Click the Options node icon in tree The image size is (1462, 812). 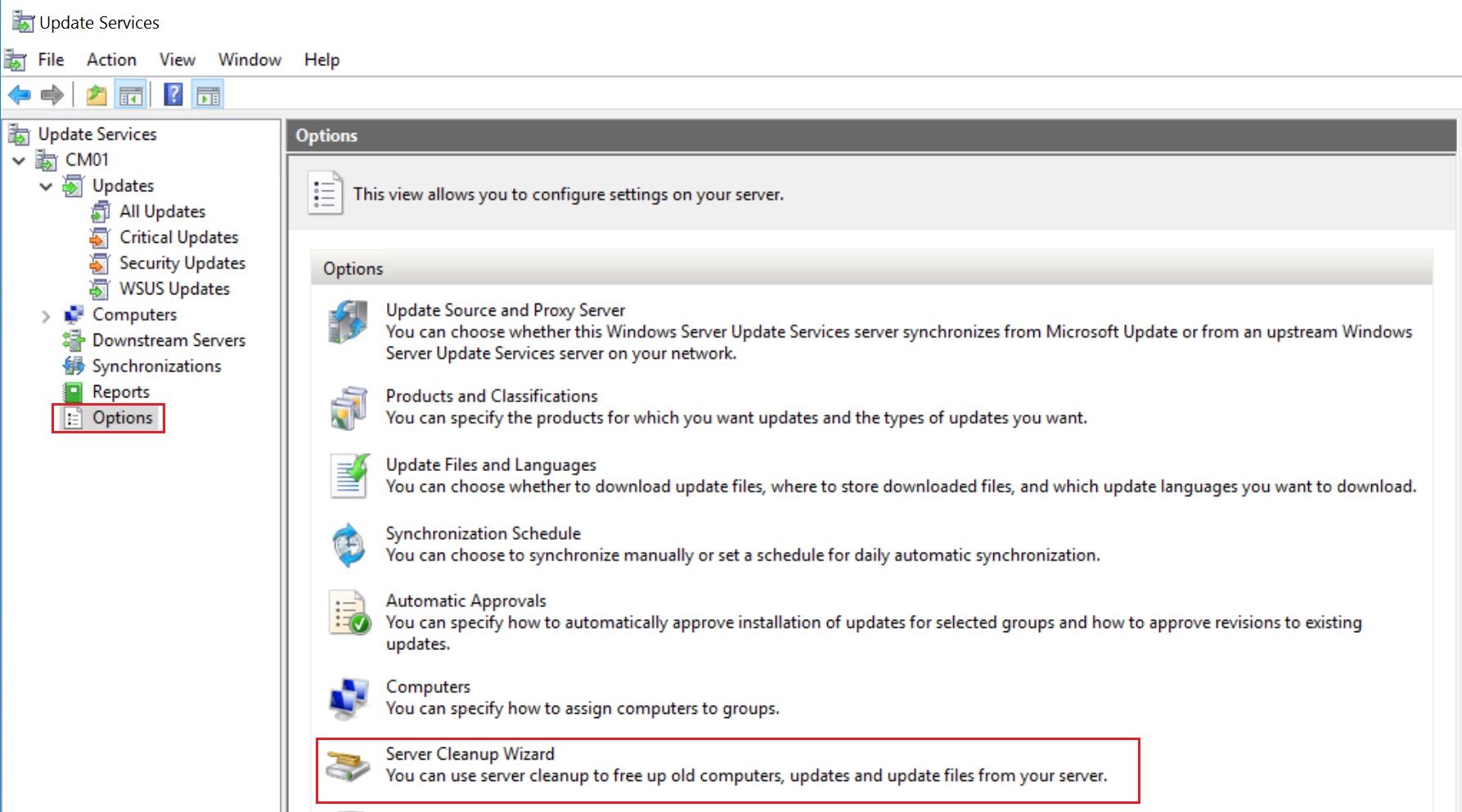pyautogui.click(x=74, y=418)
